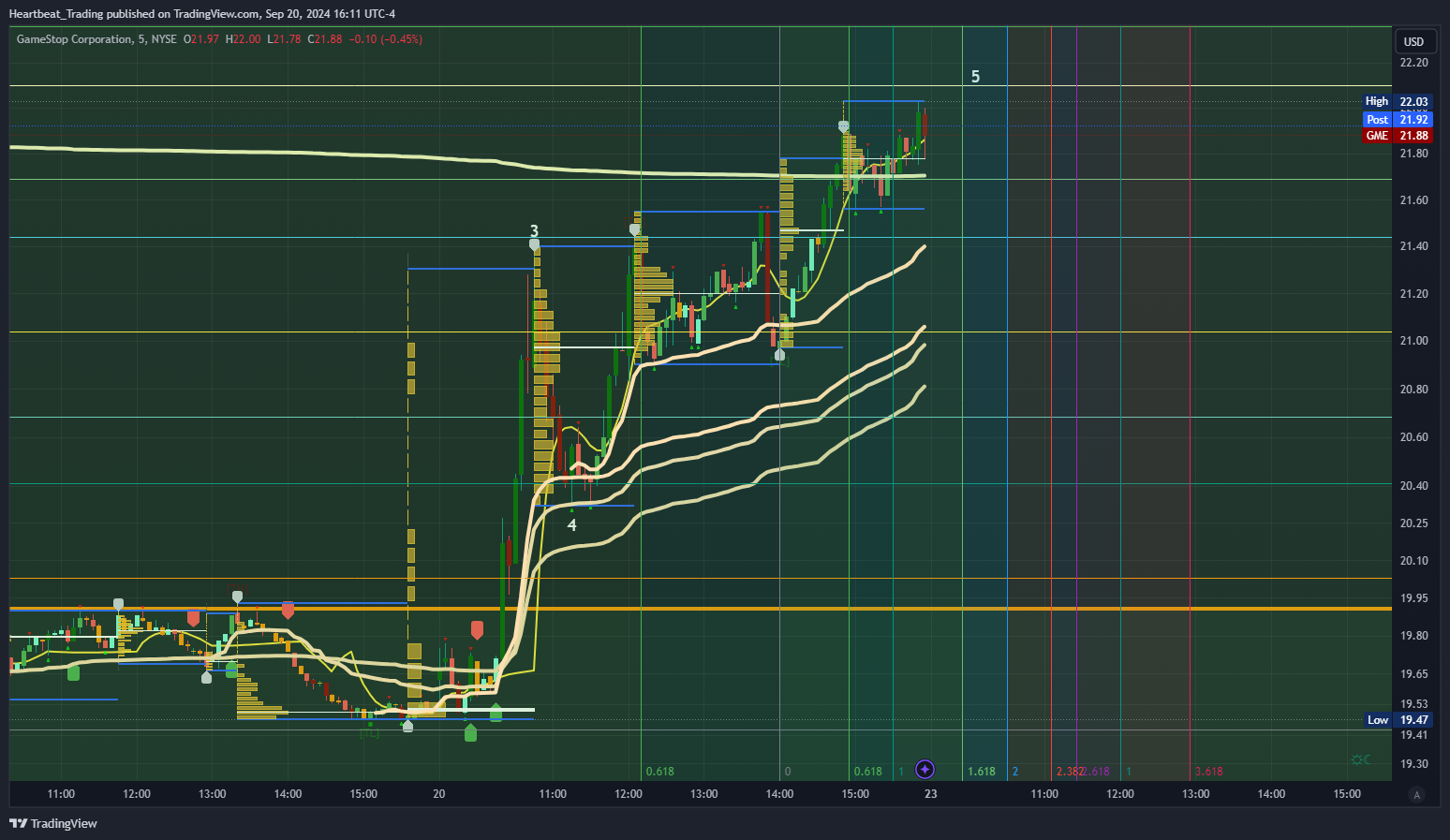Click the 20.25 price axis label
Viewport: 1450px width, 840px height.
[x=1413, y=523]
